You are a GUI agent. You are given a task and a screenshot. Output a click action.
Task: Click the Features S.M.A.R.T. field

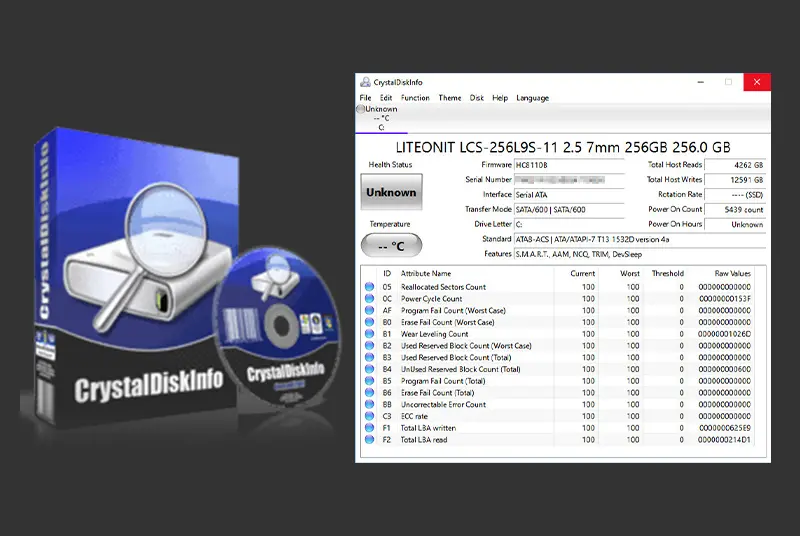(640, 254)
